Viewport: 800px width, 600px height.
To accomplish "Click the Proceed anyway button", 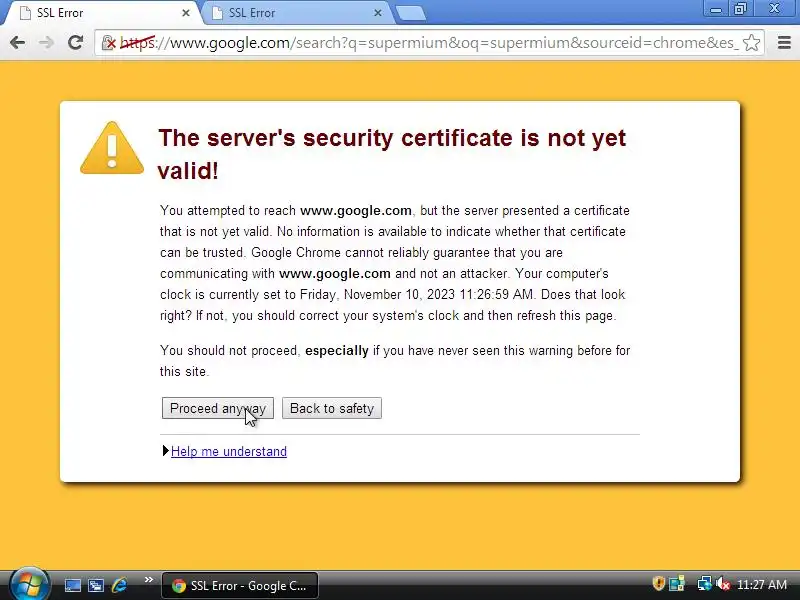I will point(218,408).
